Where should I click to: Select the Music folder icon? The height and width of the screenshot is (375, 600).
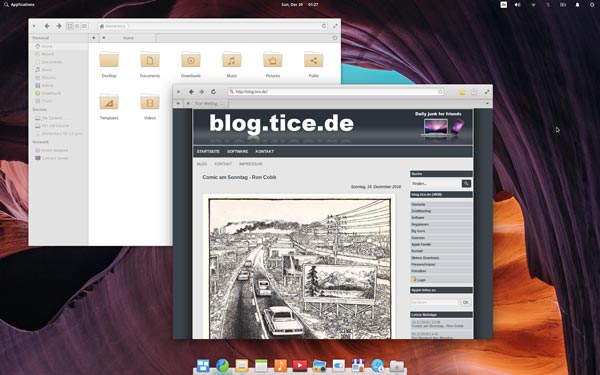[232, 60]
